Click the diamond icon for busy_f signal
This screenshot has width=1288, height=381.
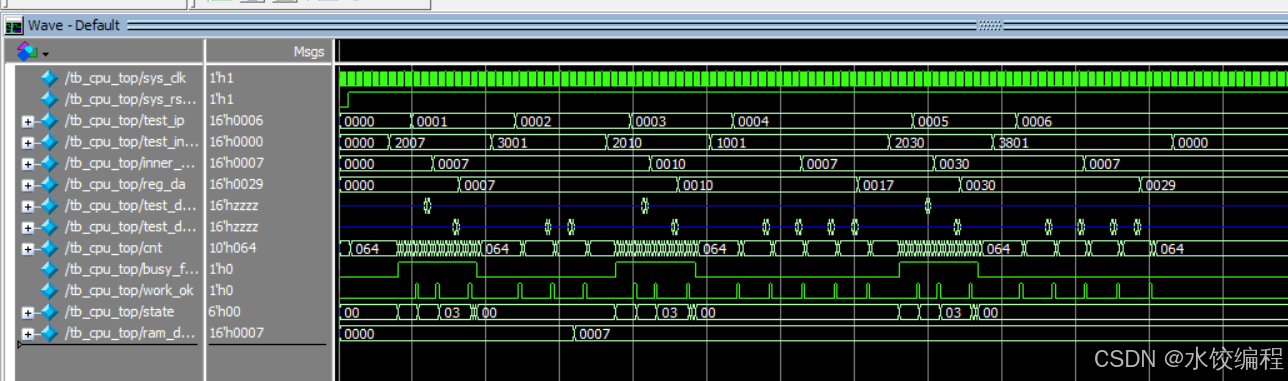(49, 269)
